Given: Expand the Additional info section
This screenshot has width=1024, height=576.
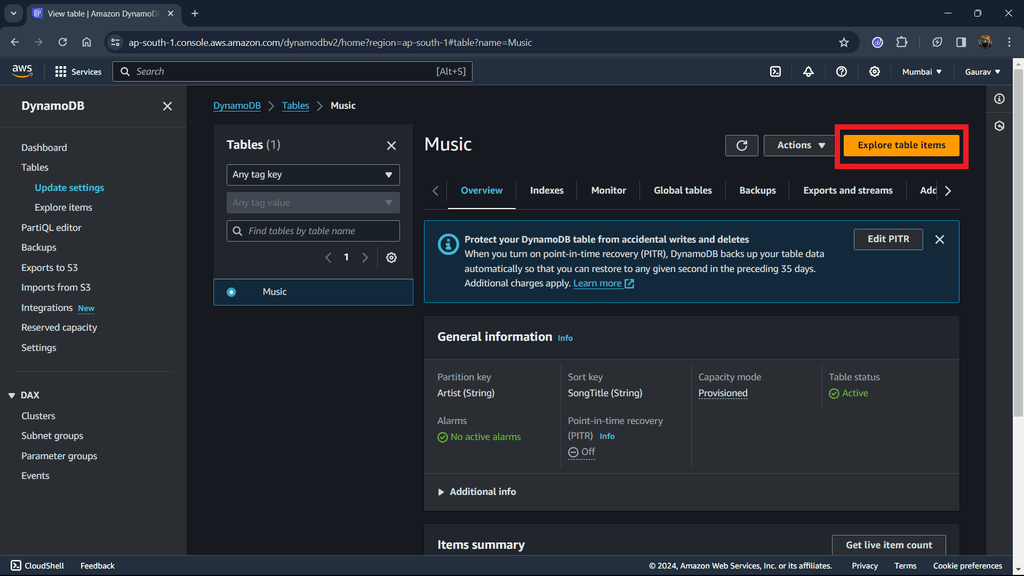Looking at the screenshot, I should point(477,492).
